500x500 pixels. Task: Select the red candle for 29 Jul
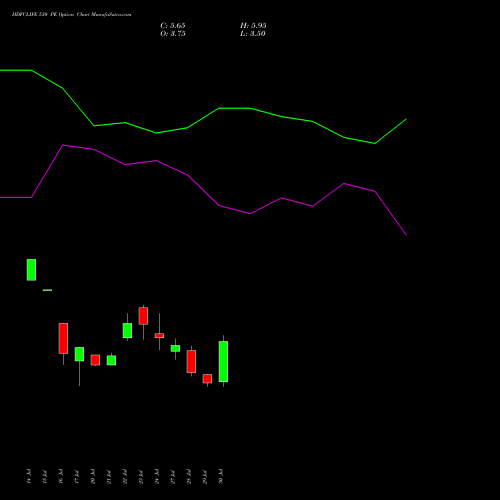pyautogui.click(x=207, y=379)
